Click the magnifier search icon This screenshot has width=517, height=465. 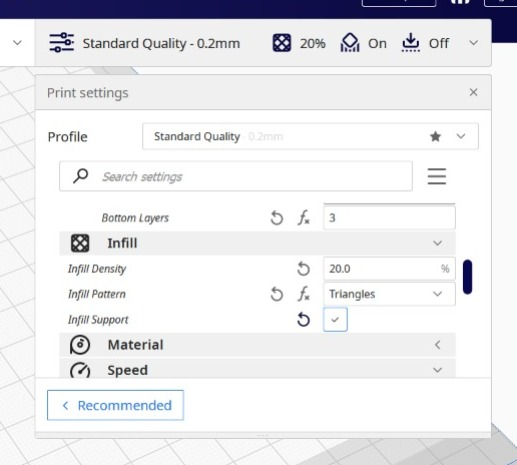click(x=81, y=176)
